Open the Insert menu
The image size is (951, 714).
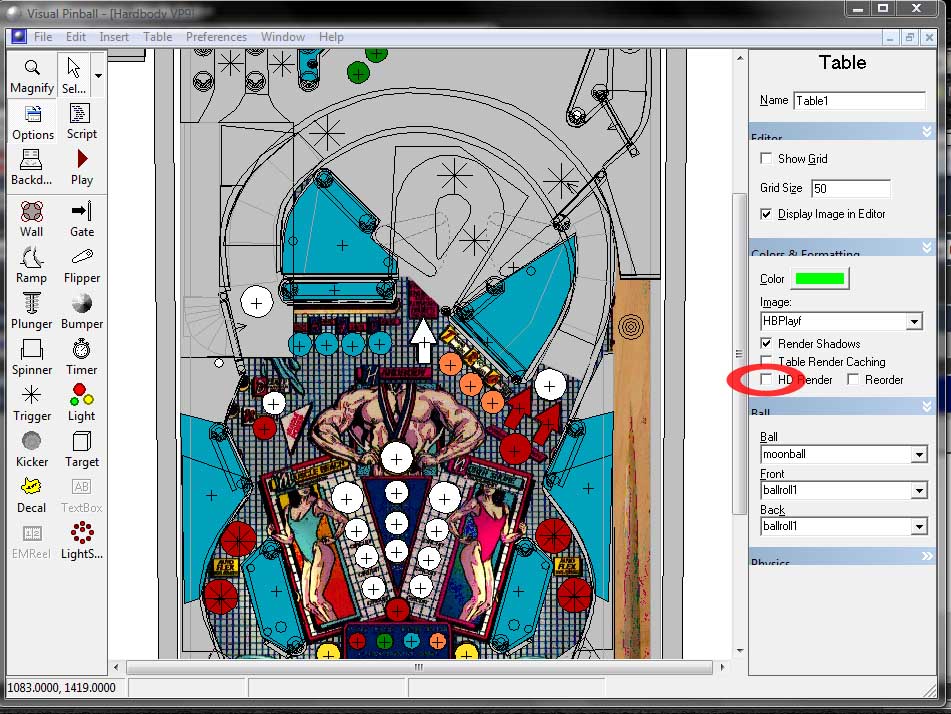click(x=114, y=36)
